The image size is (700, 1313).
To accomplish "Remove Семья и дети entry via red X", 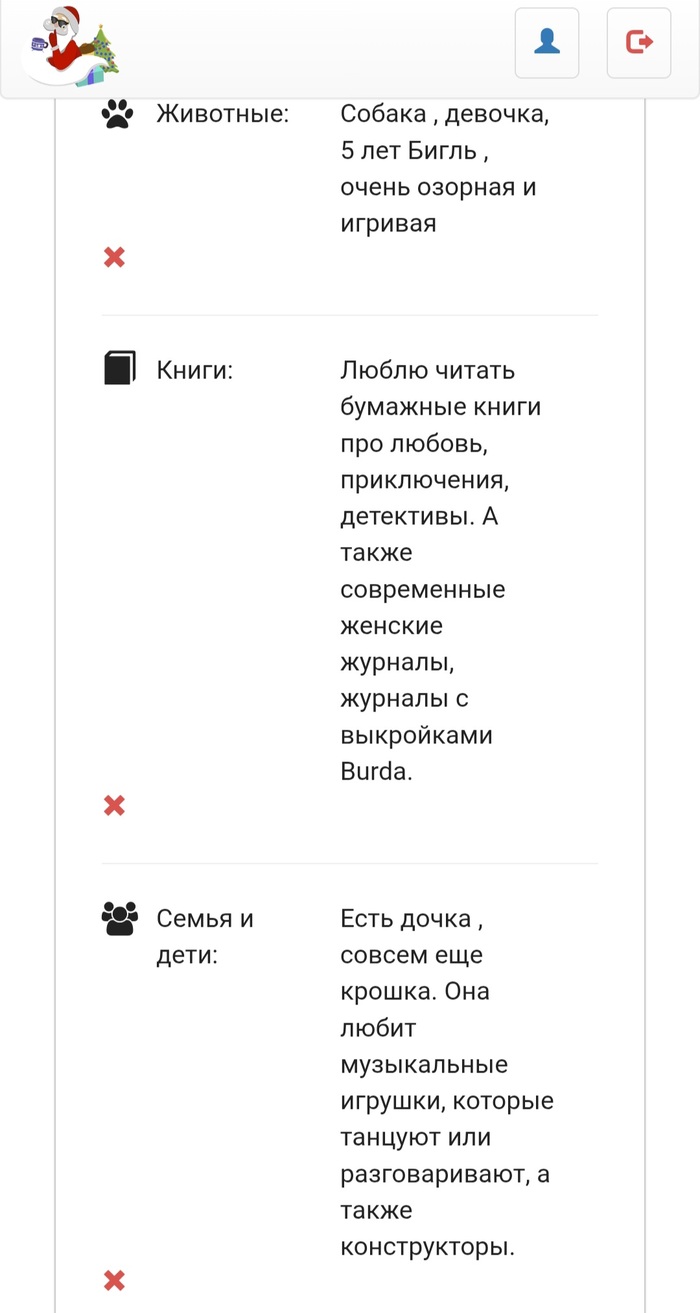I will pos(115,1279).
